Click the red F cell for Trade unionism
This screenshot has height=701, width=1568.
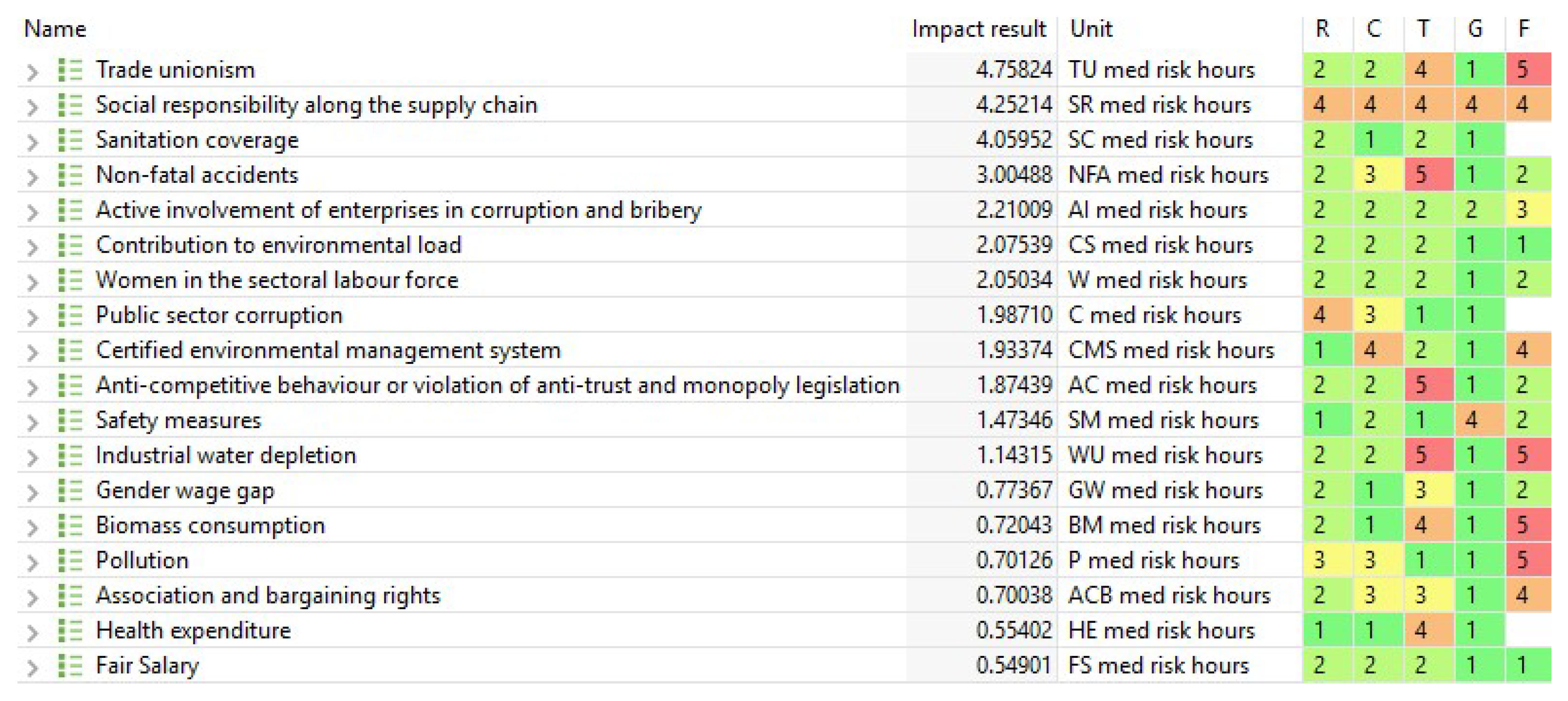(x=1527, y=70)
